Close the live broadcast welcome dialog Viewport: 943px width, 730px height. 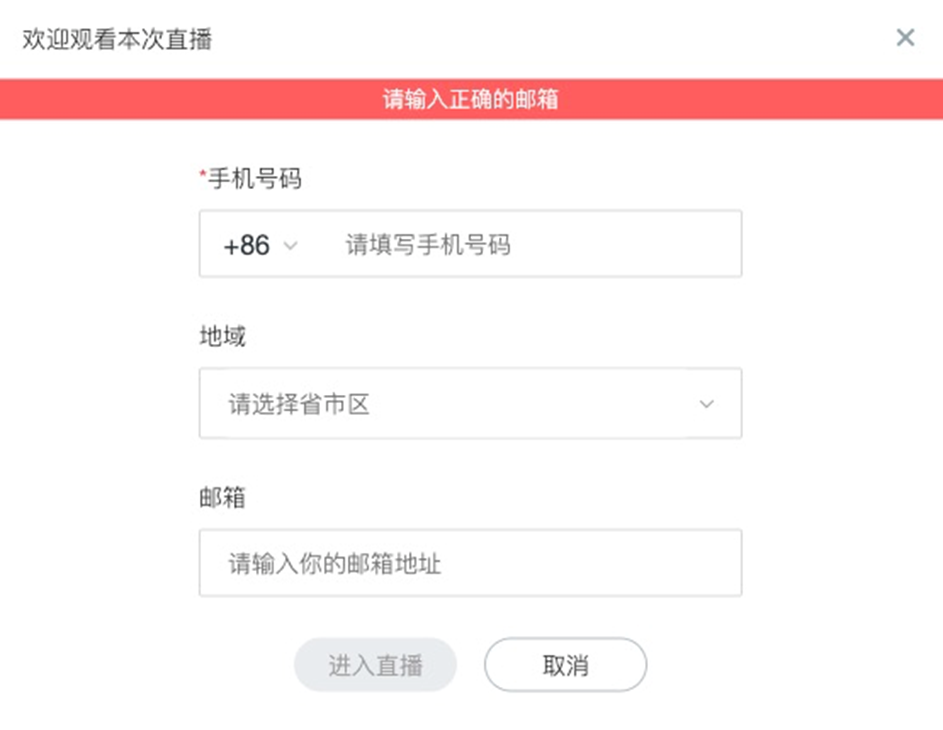(x=905, y=38)
